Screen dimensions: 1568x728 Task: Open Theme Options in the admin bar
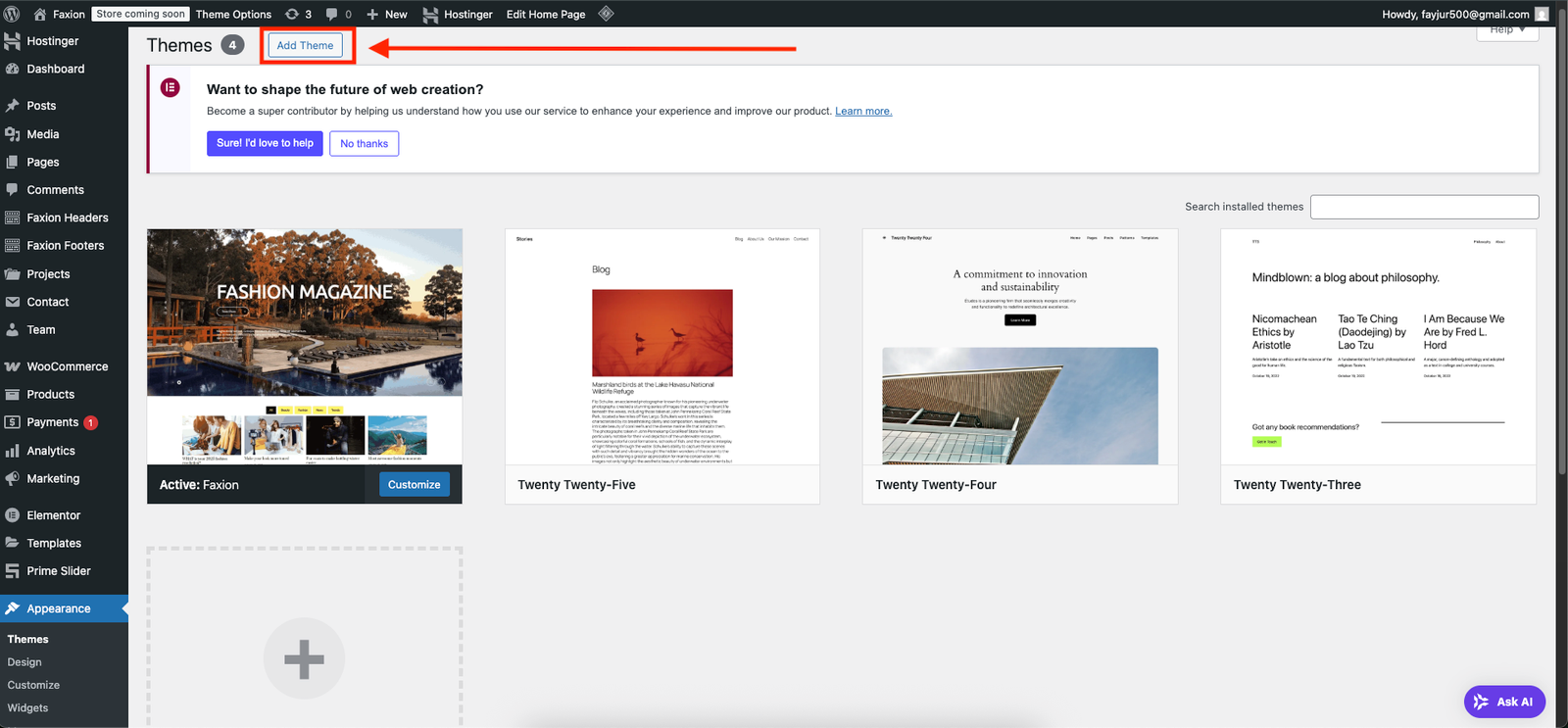(233, 14)
